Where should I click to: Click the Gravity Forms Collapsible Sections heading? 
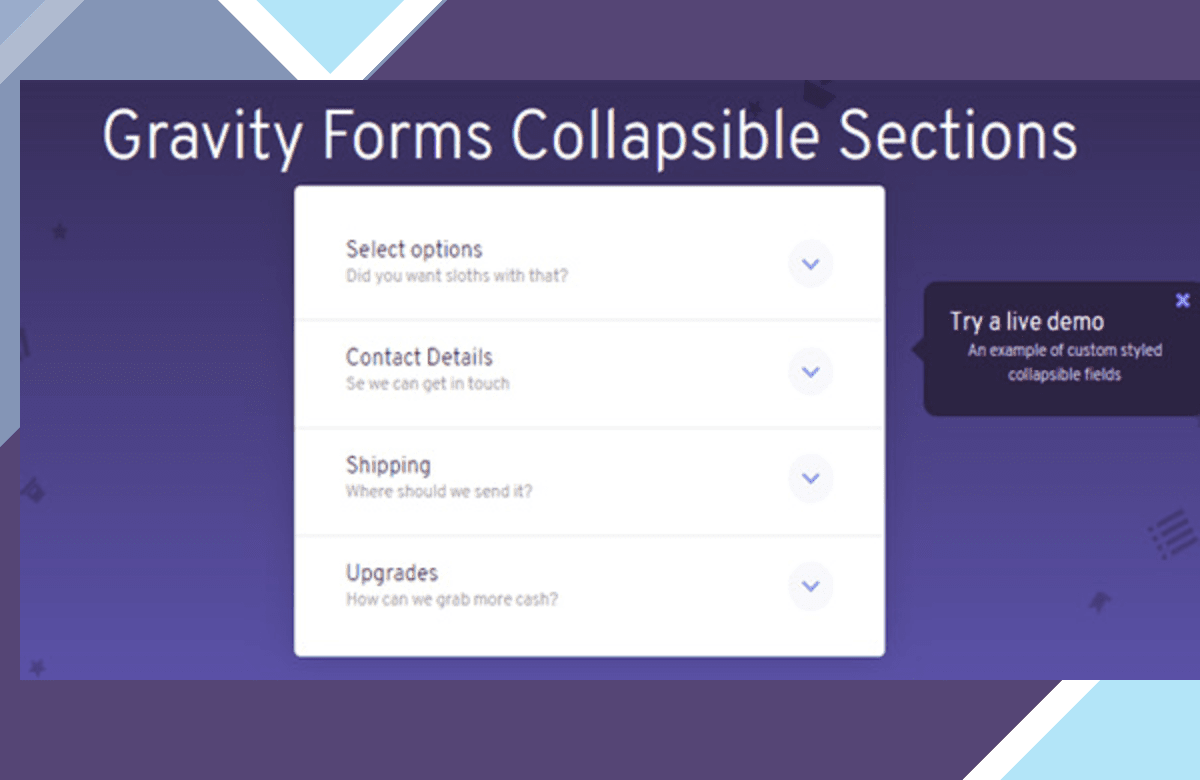point(590,138)
